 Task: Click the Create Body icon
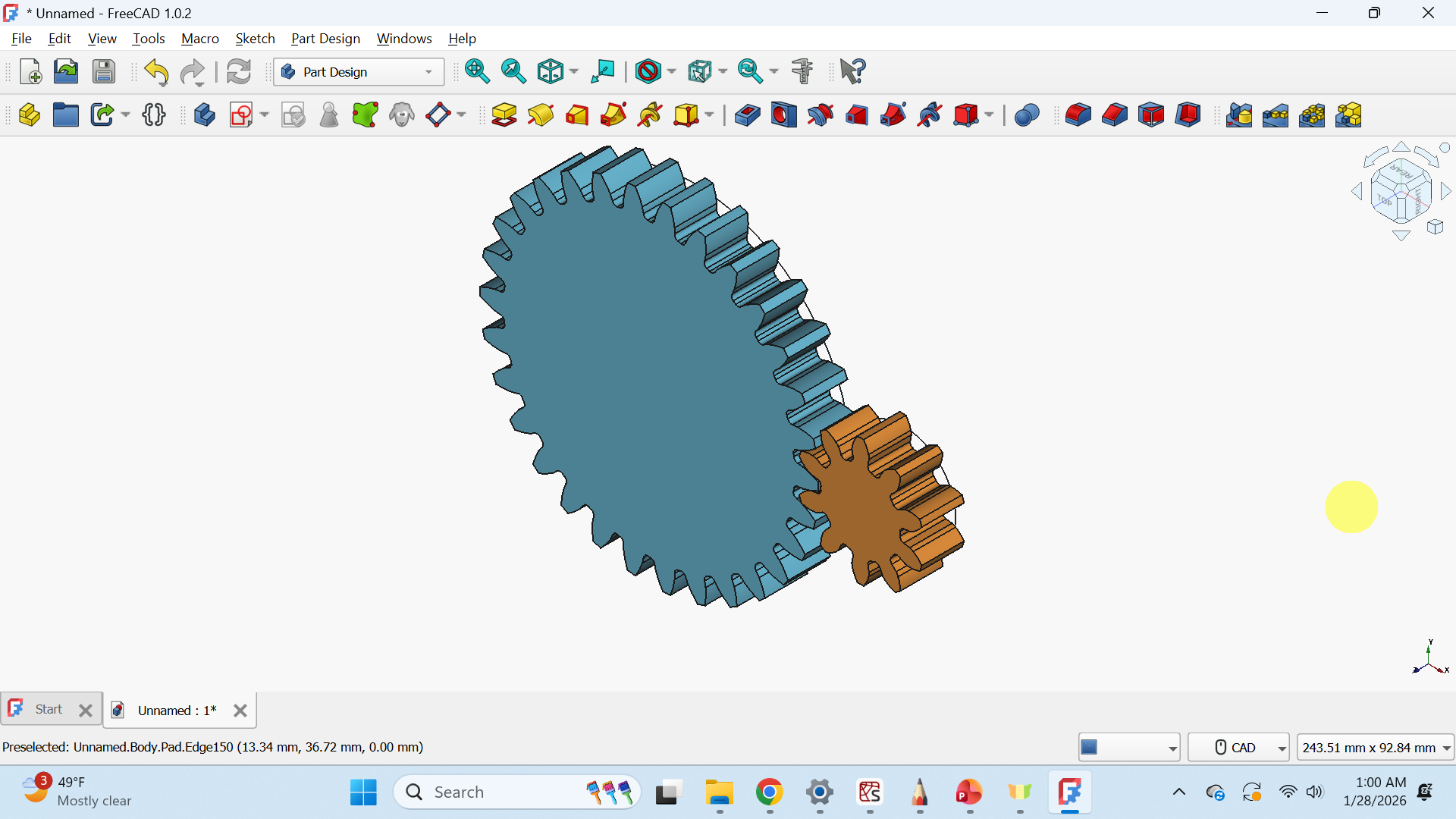pos(204,115)
